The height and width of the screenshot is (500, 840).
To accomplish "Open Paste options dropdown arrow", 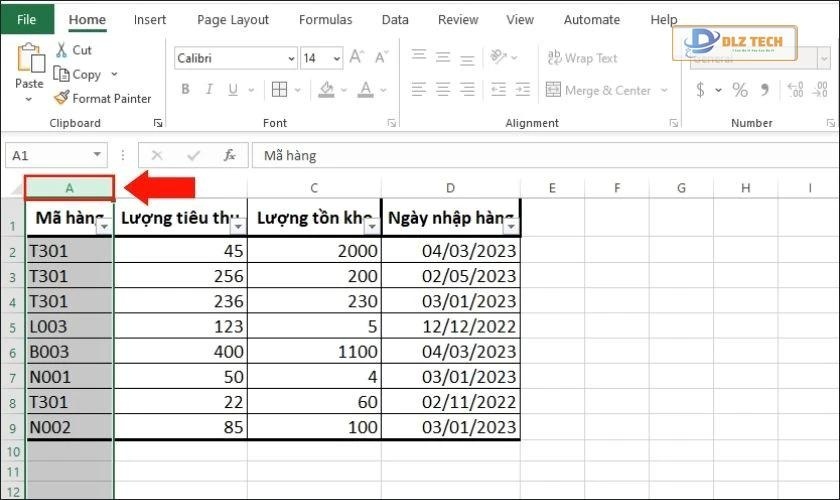I will [x=29, y=99].
